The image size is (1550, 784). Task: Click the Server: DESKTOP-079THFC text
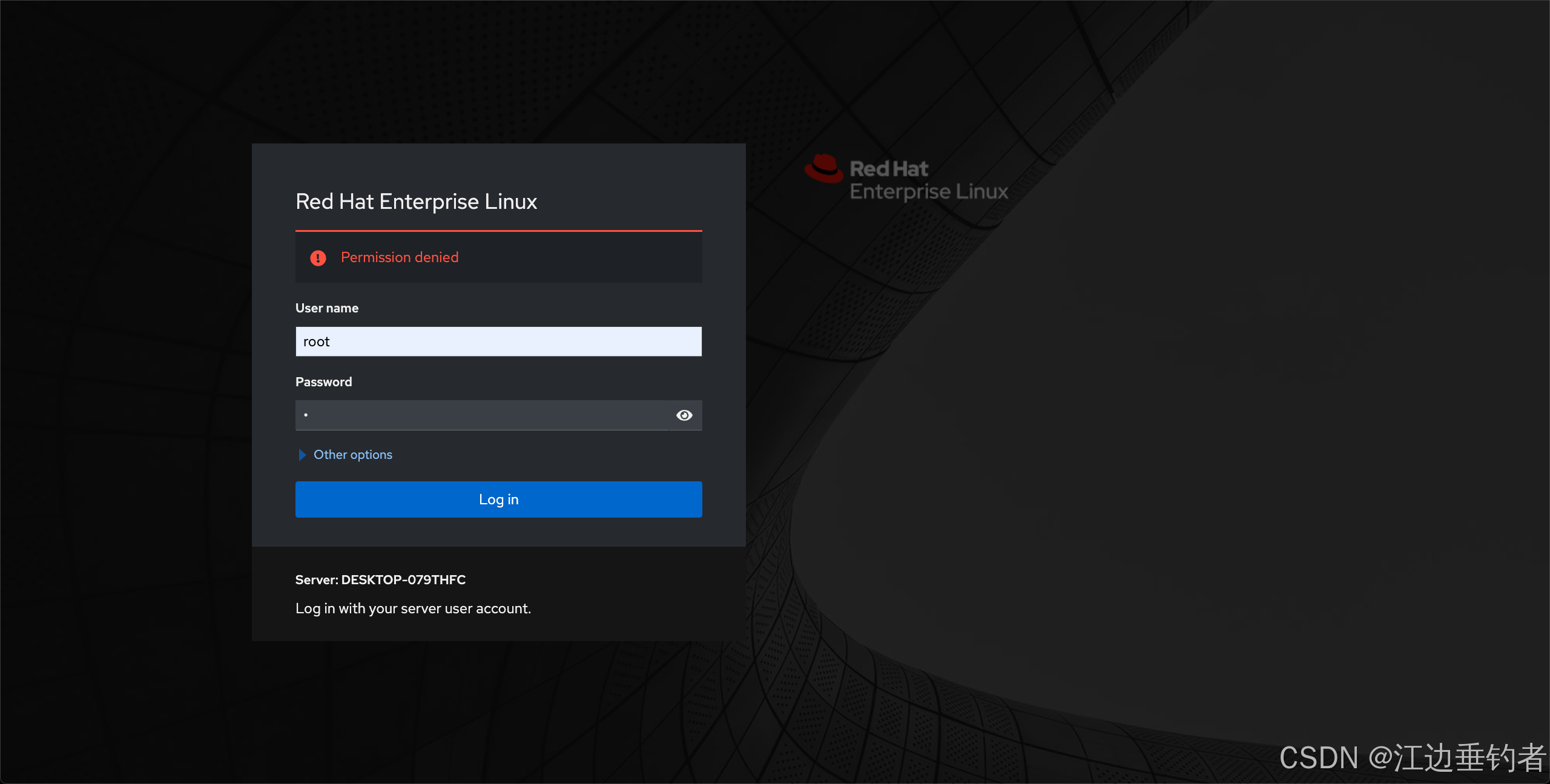[380, 579]
